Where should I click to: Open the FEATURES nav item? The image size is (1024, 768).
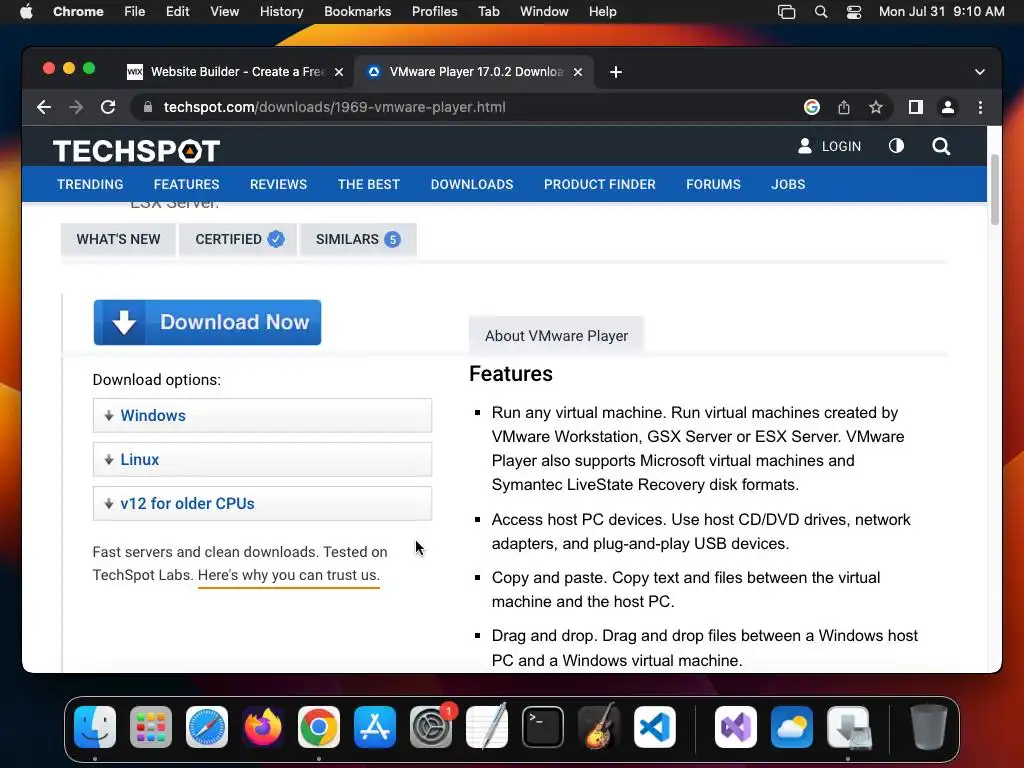(x=187, y=184)
